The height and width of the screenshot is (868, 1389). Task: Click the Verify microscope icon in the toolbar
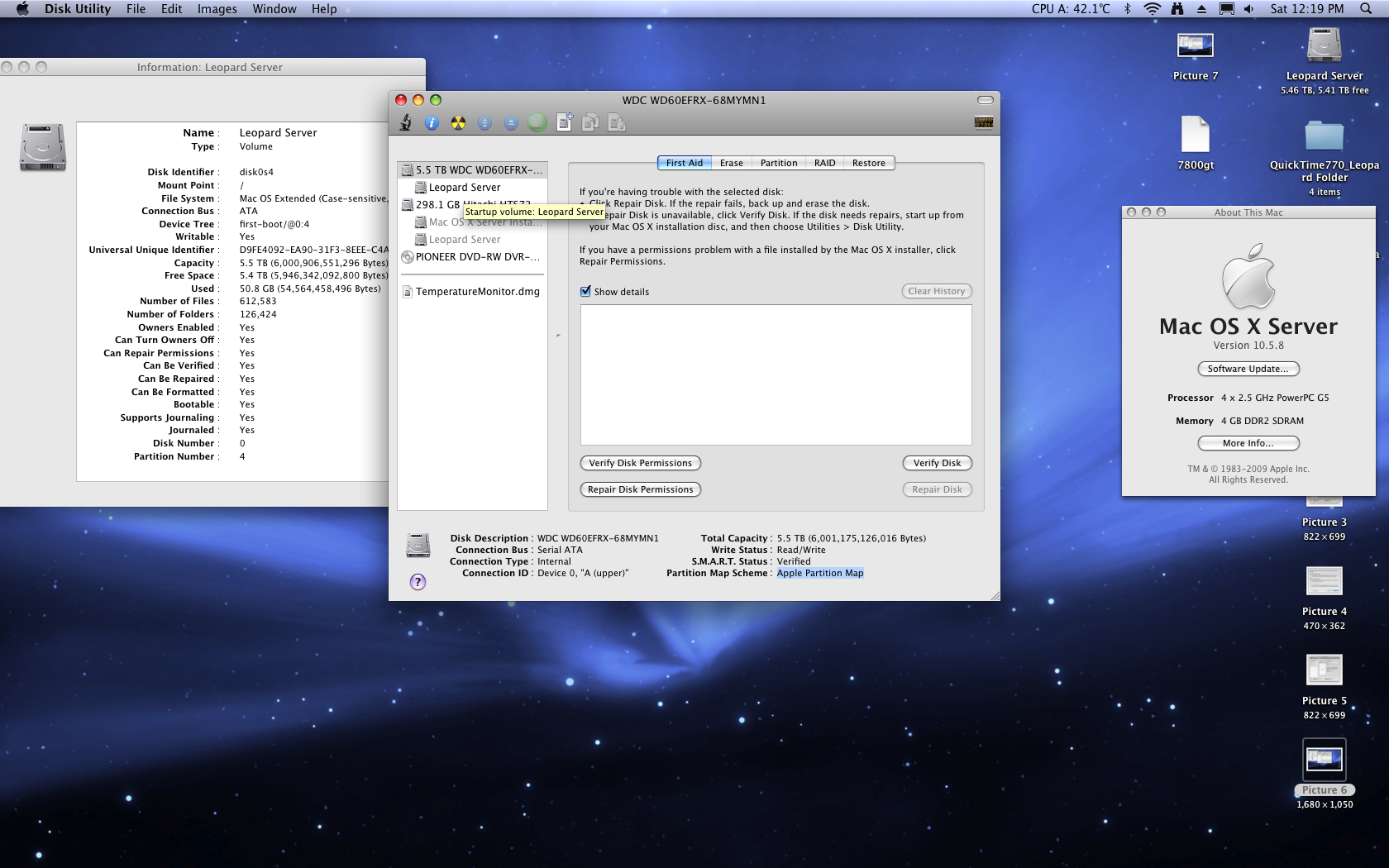pyautogui.click(x=405, y=123)
